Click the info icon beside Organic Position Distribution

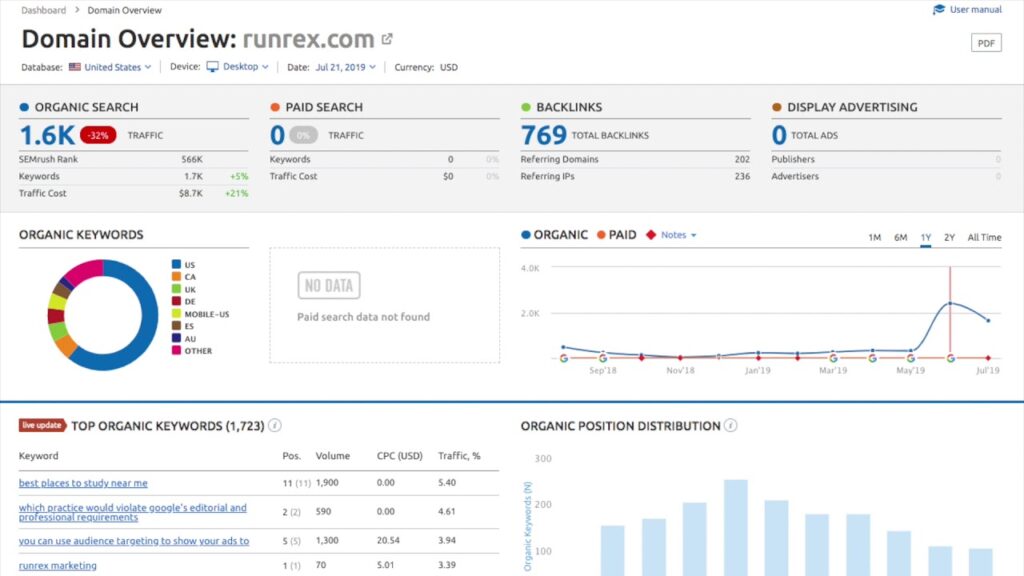(731, 425)
